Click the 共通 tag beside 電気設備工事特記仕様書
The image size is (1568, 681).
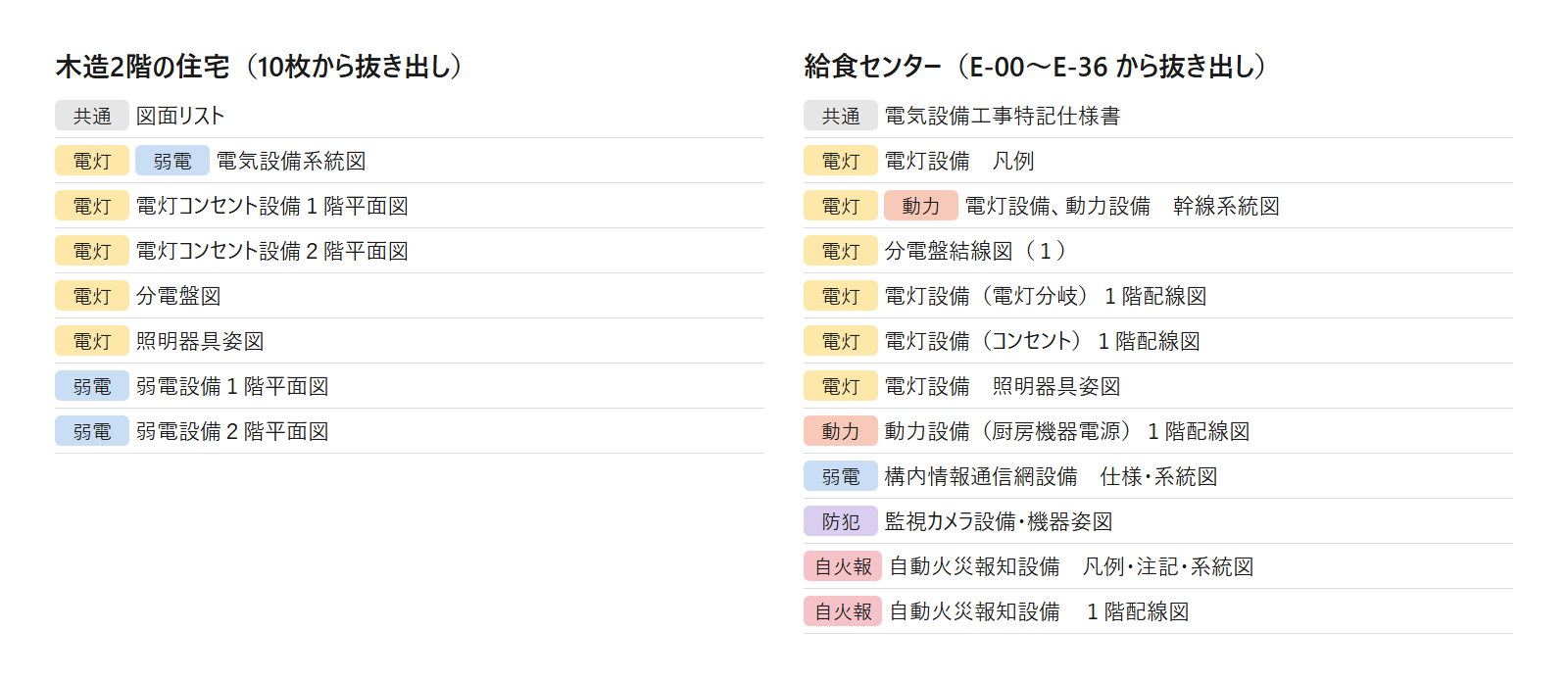coord(841,116)
